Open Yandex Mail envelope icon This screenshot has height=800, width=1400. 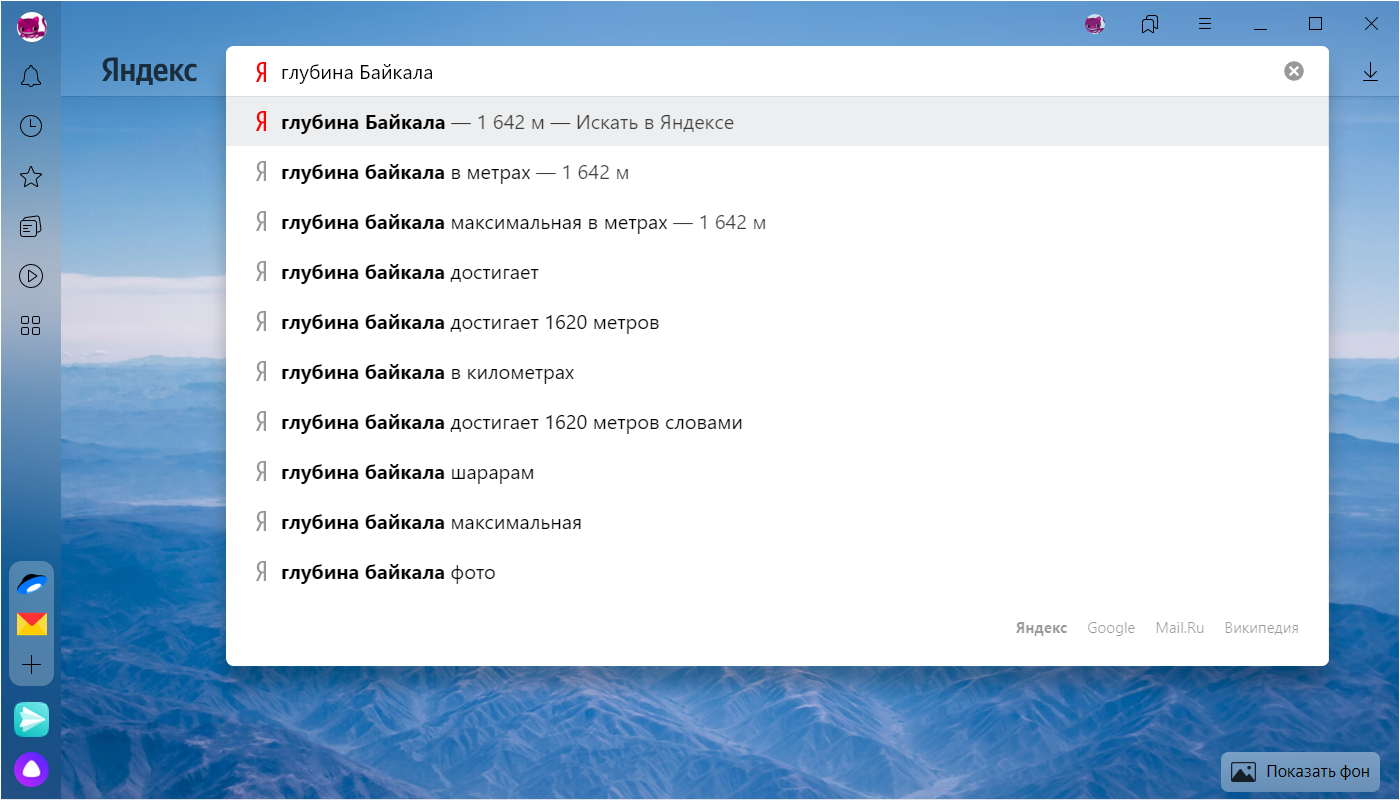(x=32, y=624)
